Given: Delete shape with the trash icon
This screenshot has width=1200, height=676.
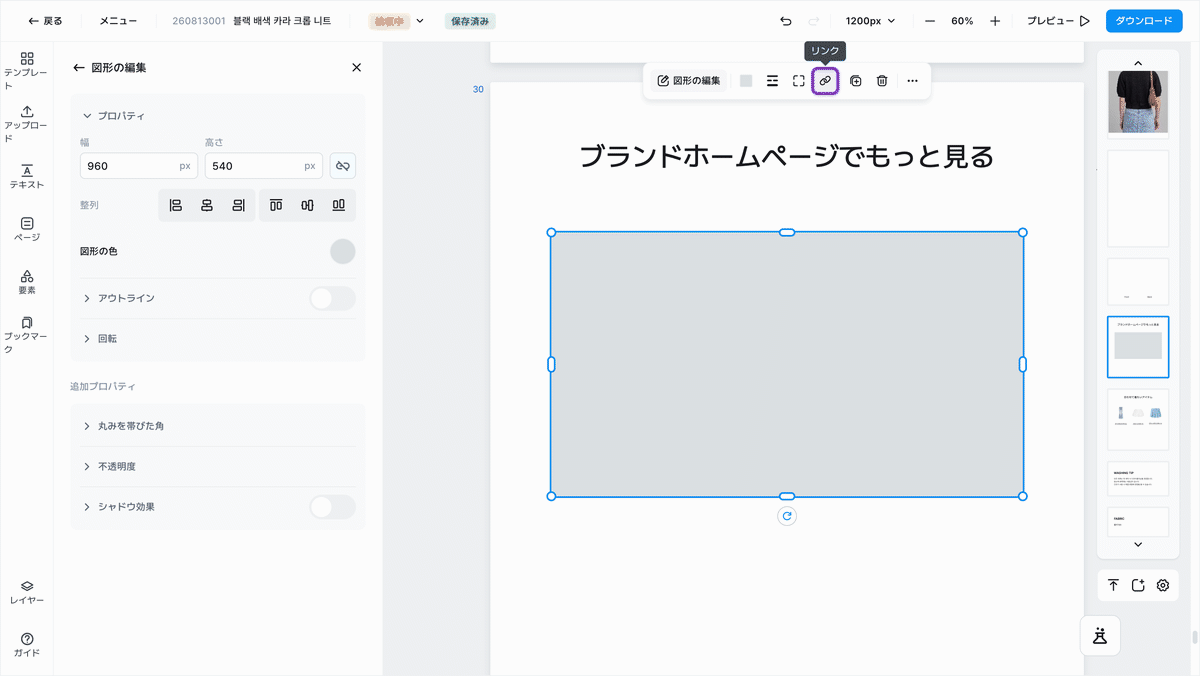Looking at the screenshot, I should pos(882,81).
